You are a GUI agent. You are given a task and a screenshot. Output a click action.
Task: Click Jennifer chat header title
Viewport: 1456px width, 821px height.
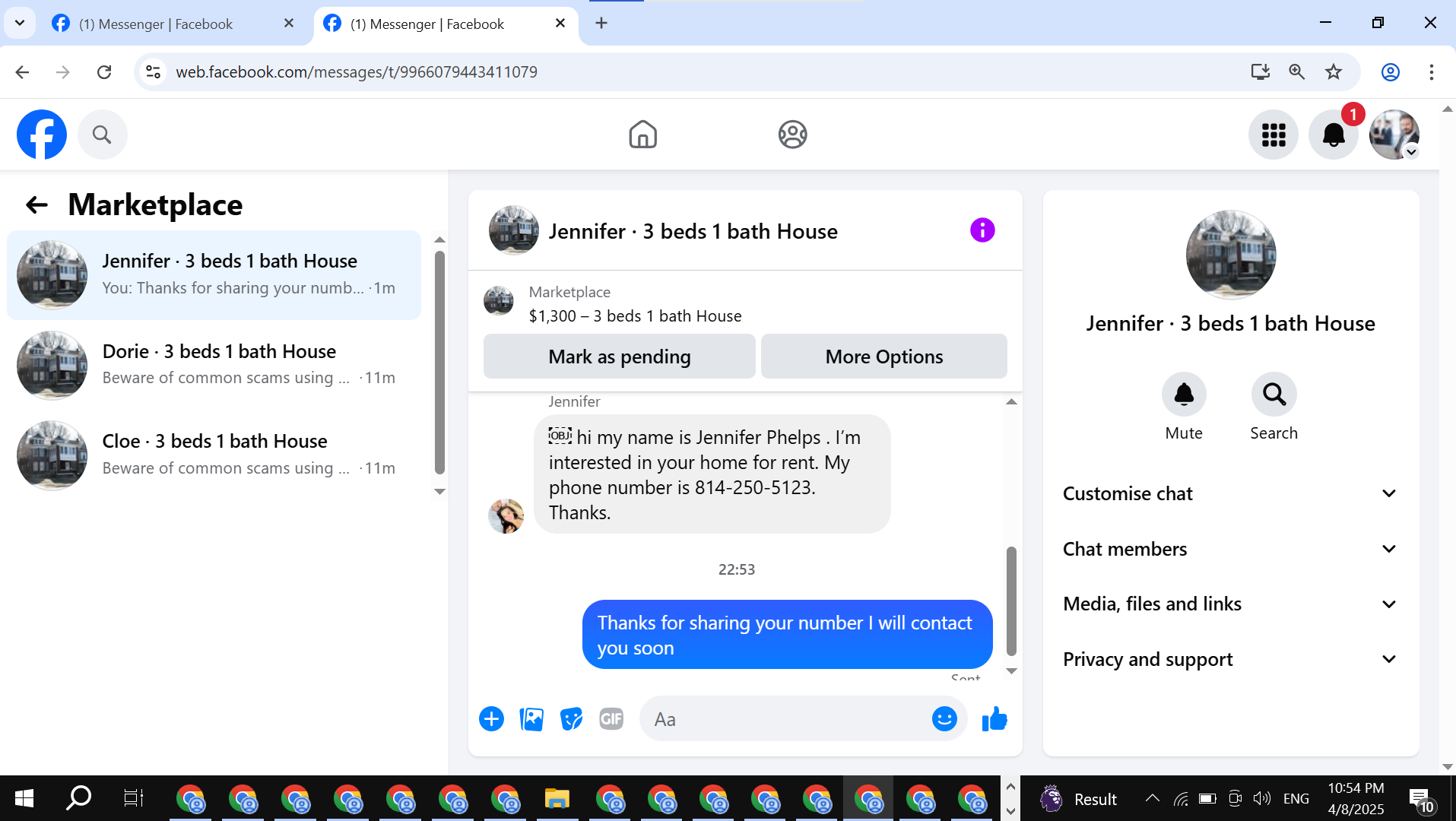tap(693, 231)
